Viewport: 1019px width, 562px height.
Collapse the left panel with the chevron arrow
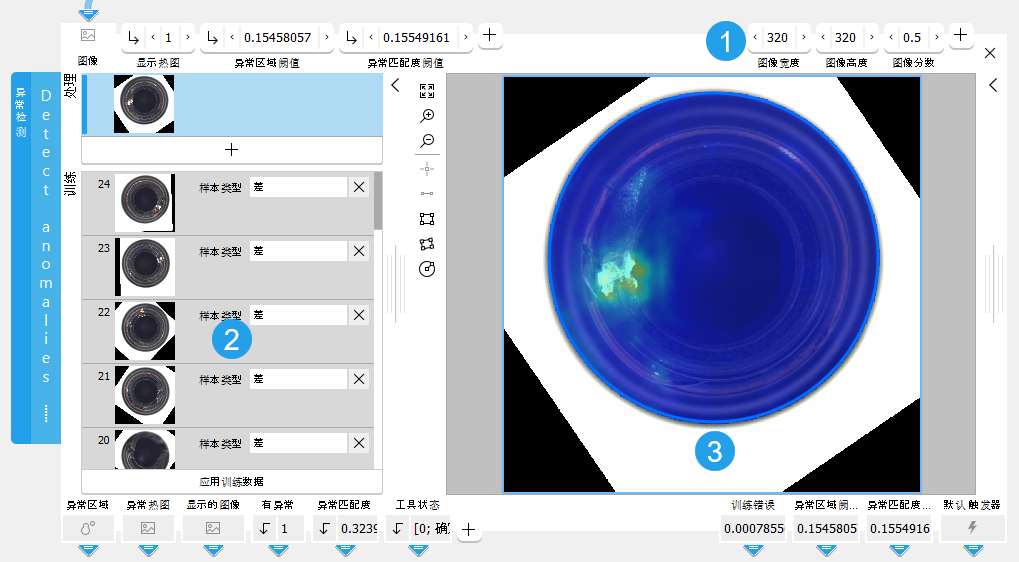tap(395, 86)
